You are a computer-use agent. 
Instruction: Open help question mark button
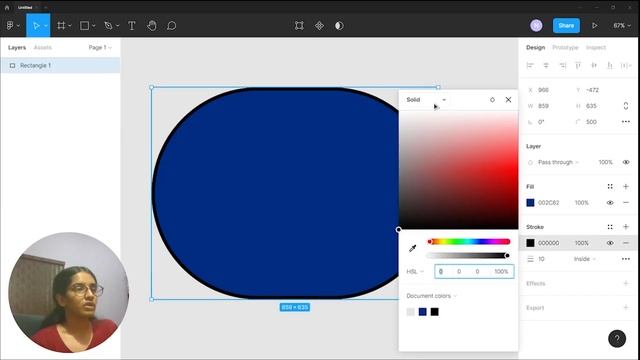(x=617, y=338)
